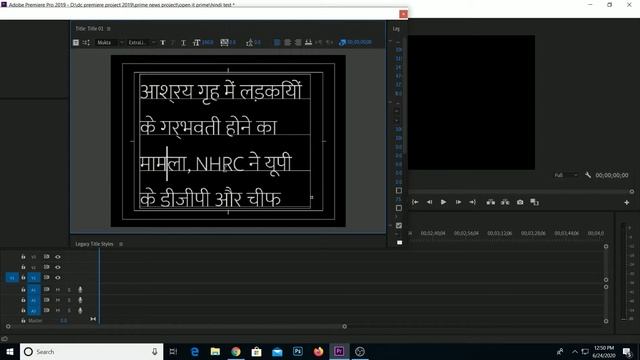Image resolution: width=640 pixels, height=360 pixels.
Task: Step back one frame in Program monitor
Action: click(x=429, y=202)
